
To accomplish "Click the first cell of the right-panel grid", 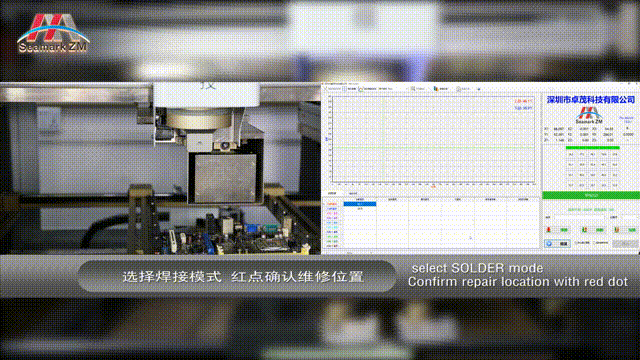I will point(571,154).
